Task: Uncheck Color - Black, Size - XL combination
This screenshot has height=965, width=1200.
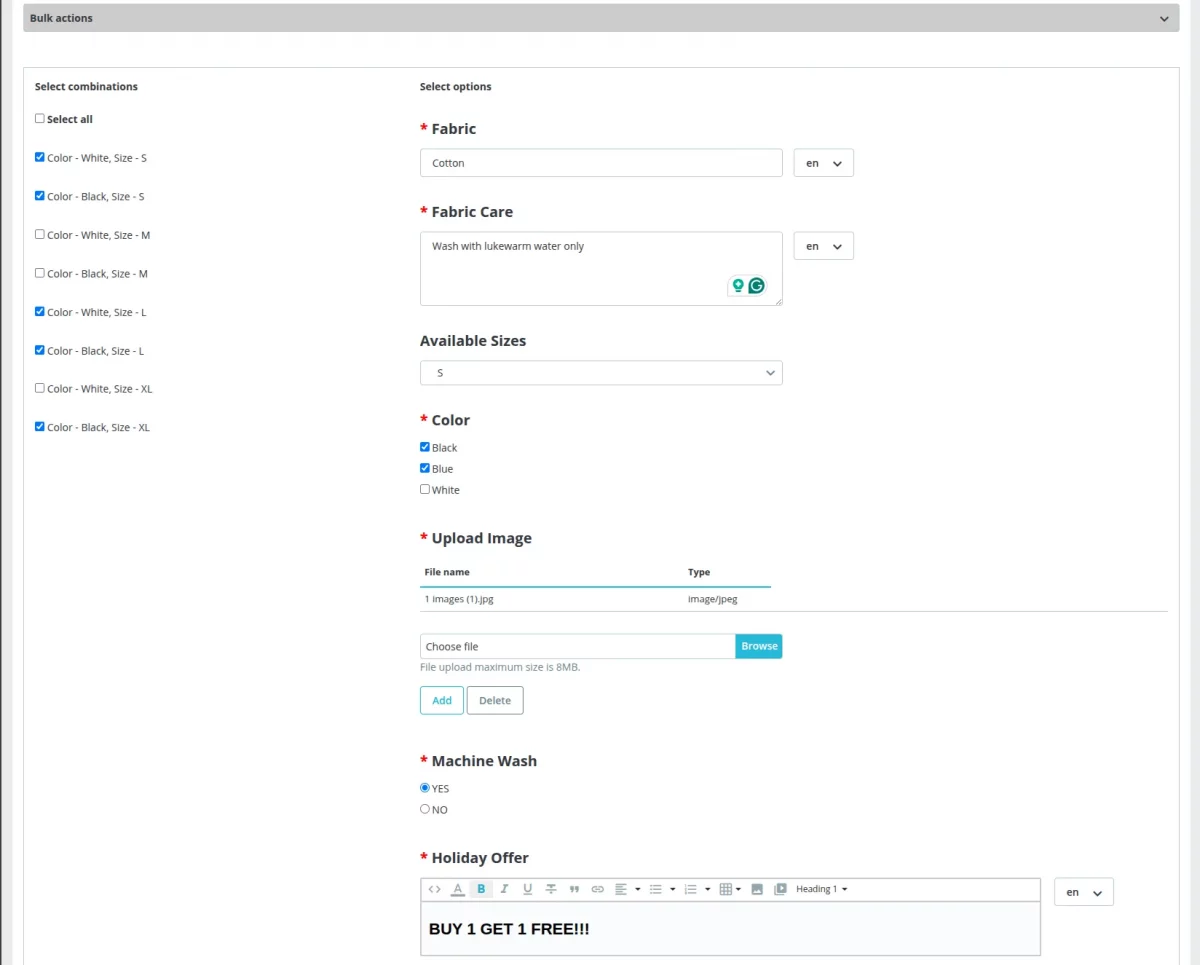Action: [39, 427]
